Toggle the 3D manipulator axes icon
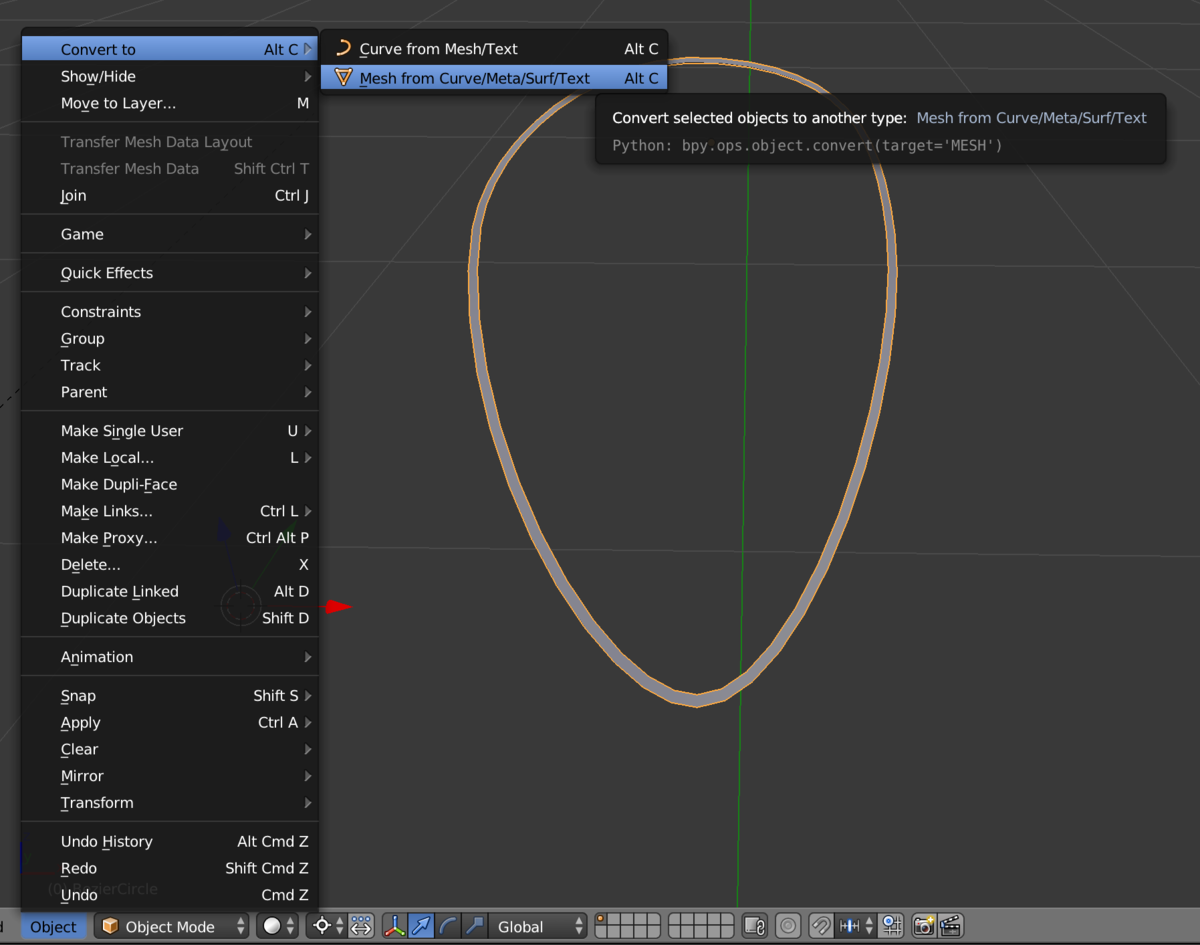The width and height of the screenshot is (1200, 945). pyautogui.click(x=395, y=927)
